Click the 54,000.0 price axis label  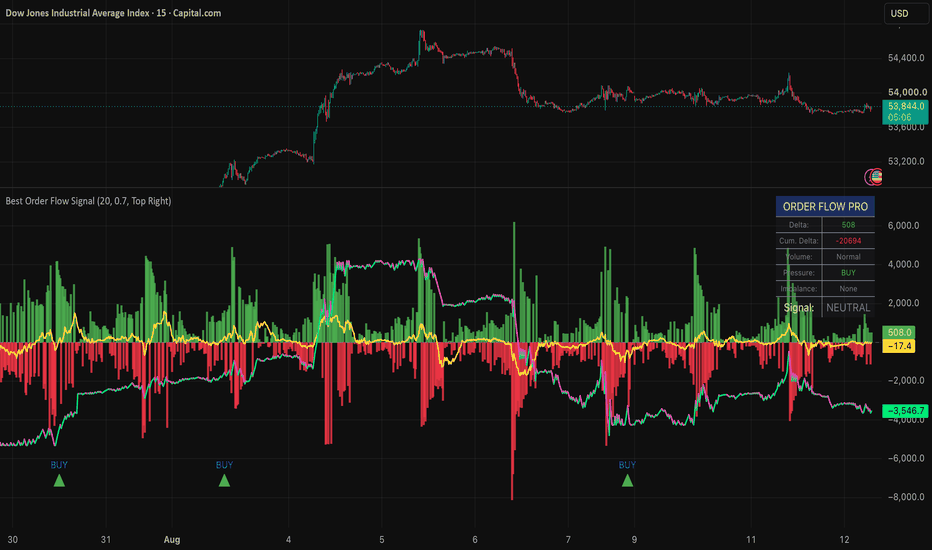(x=907, y=92)
